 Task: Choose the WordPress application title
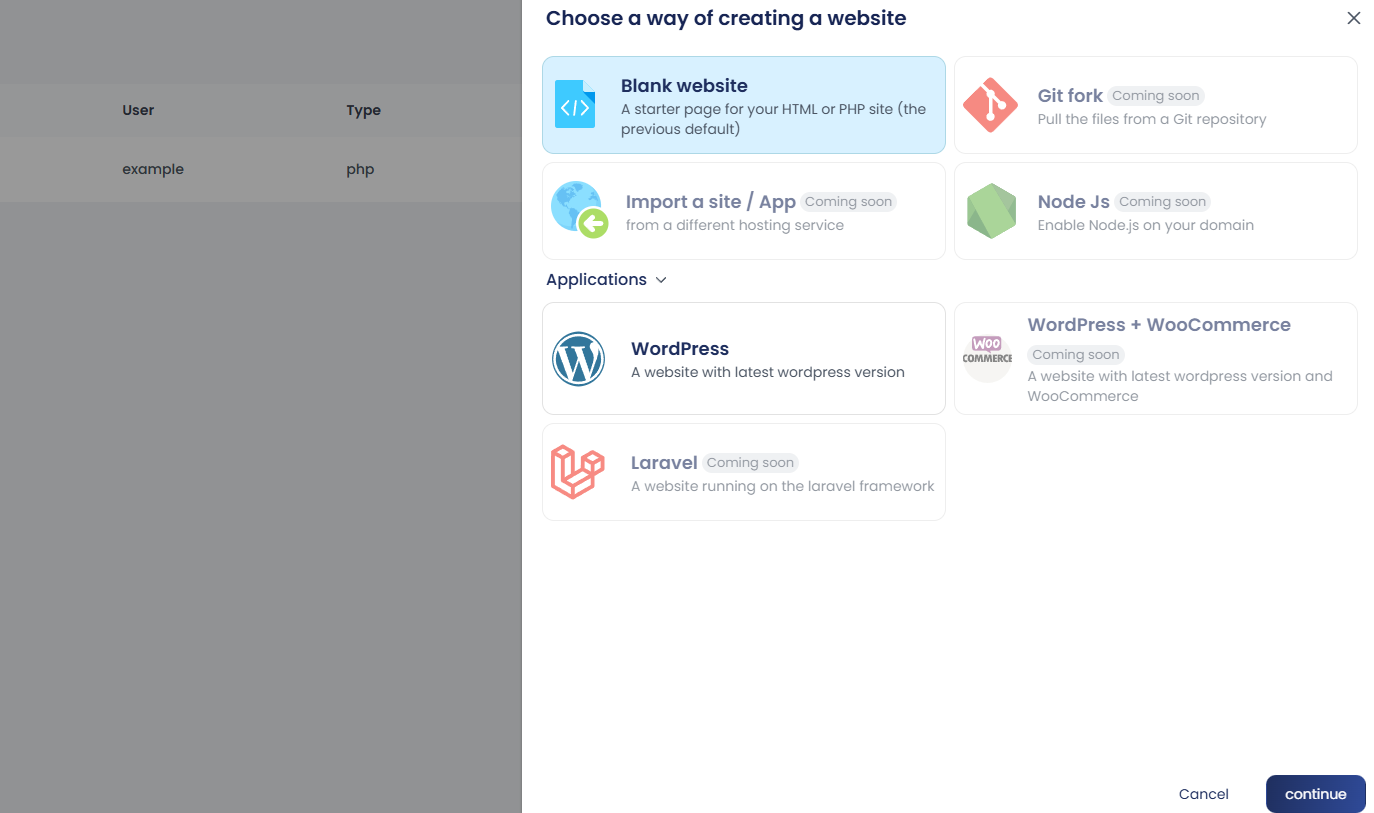(x=680, y=349)
